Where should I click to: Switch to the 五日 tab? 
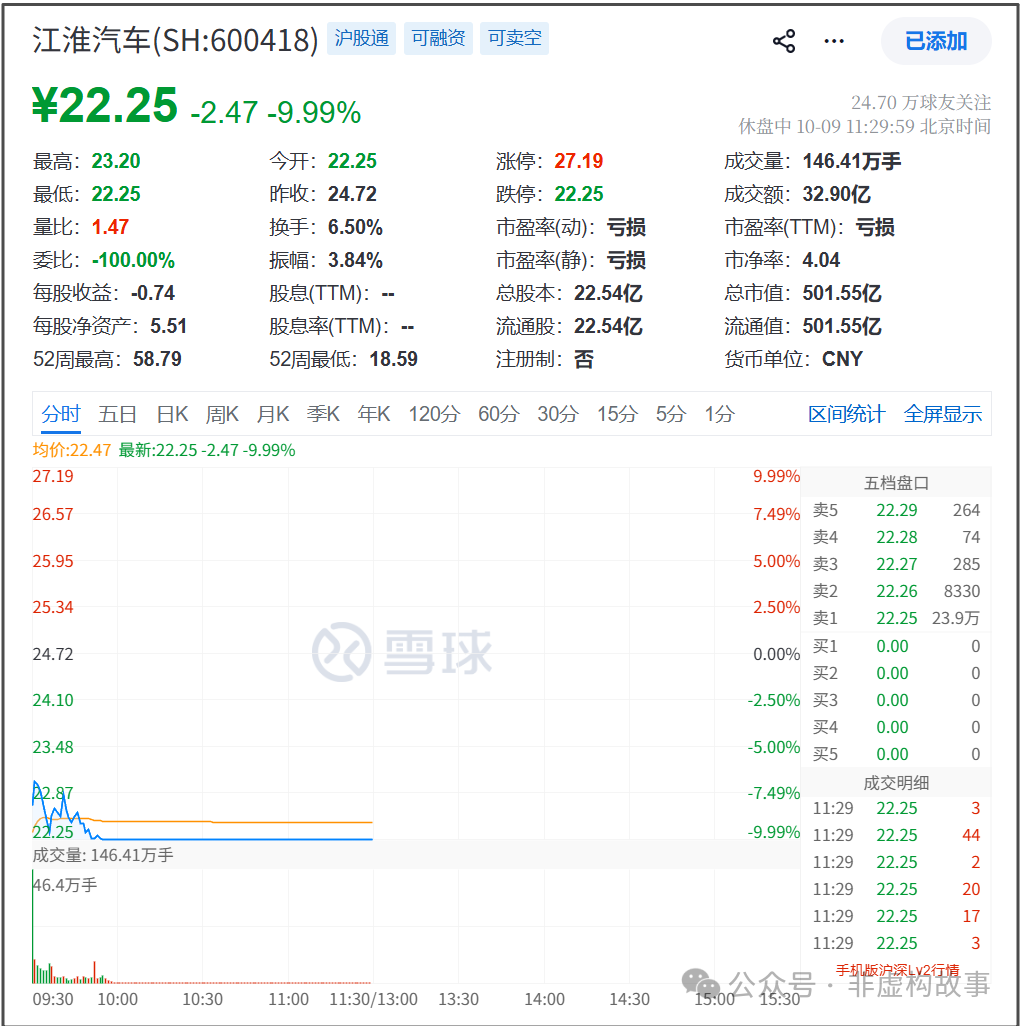[x=117, y=414]
